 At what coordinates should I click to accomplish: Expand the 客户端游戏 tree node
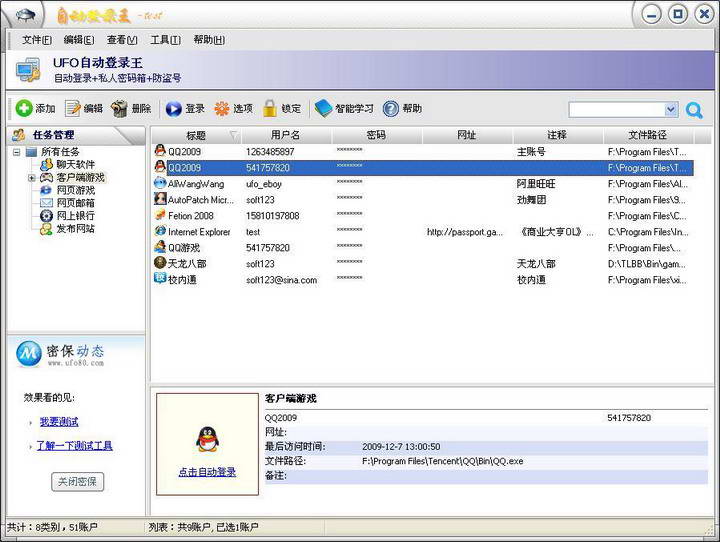pyautogui.click(x=32, y=178)
